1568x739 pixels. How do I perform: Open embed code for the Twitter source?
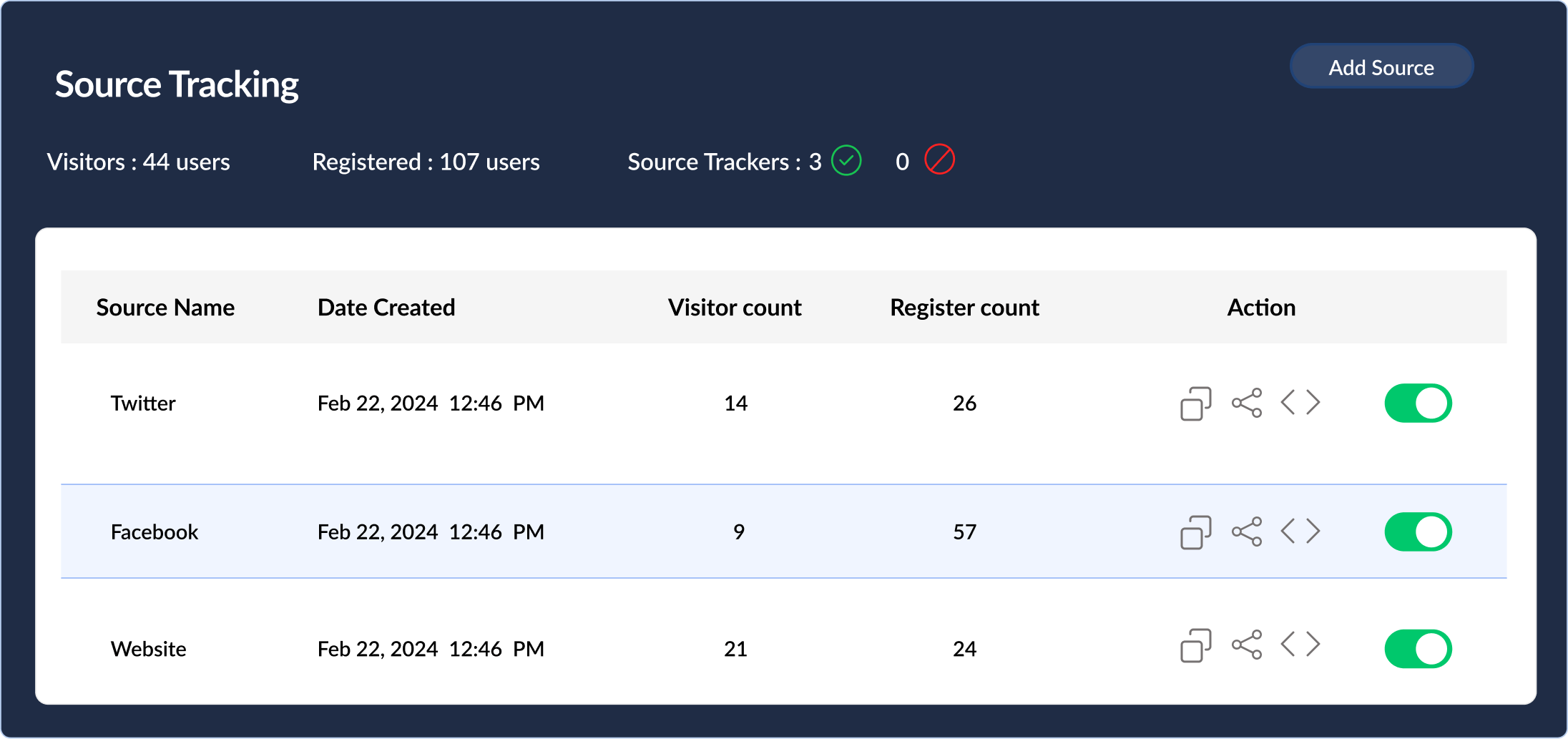tap(1300, 403)
